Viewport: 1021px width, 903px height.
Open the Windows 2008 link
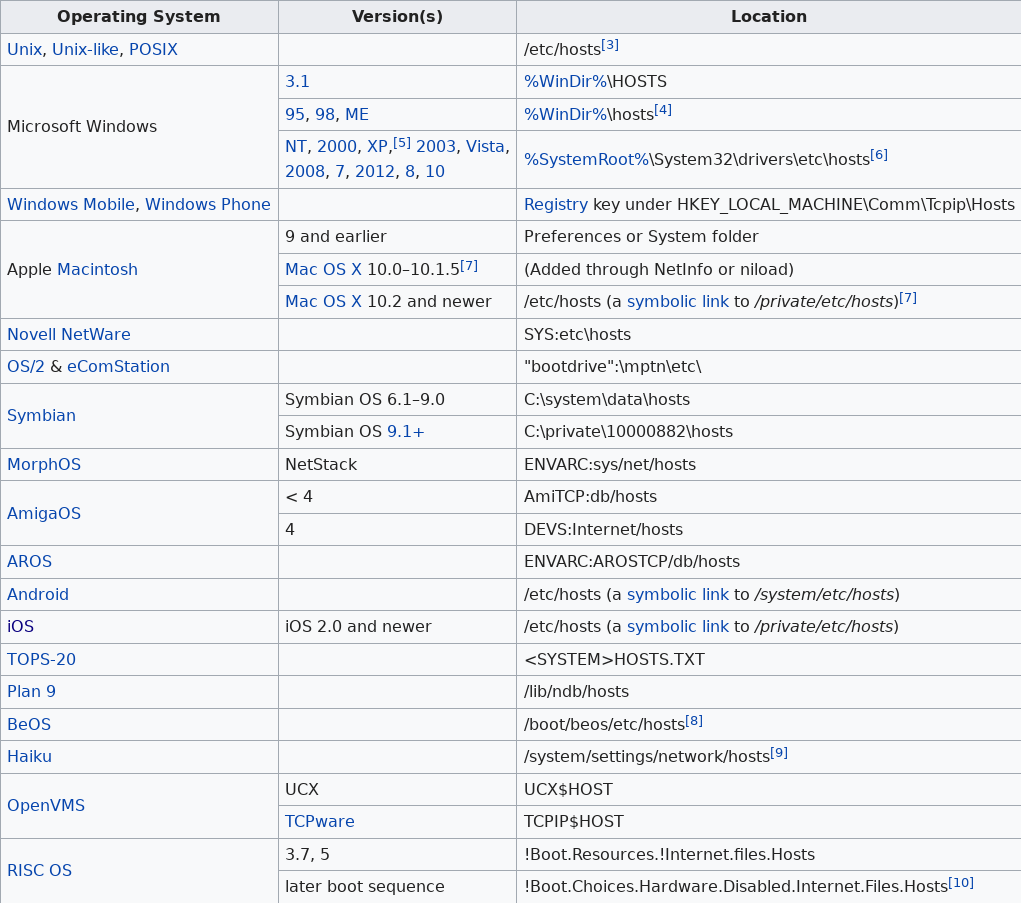click(x=305, y=171)
